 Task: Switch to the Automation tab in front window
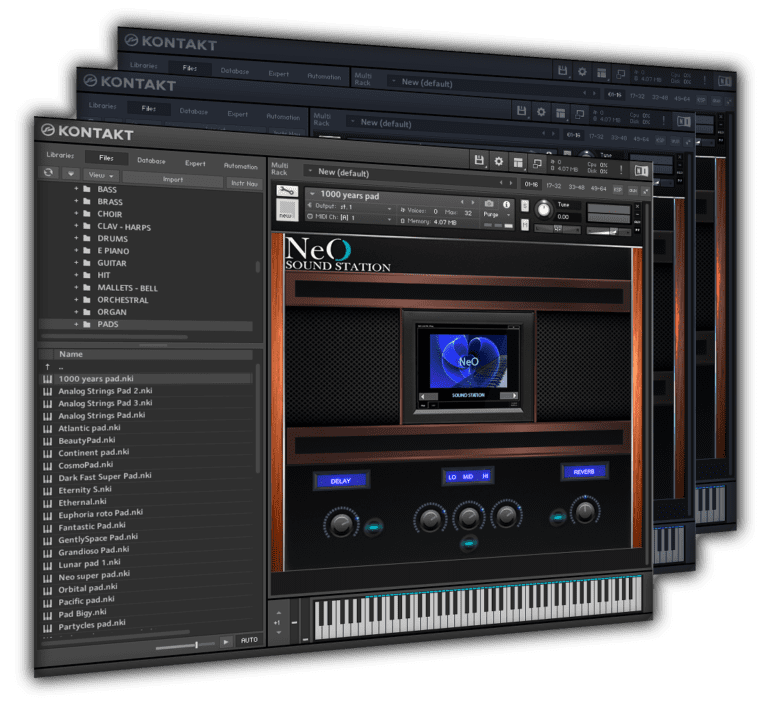pos(240,166)
